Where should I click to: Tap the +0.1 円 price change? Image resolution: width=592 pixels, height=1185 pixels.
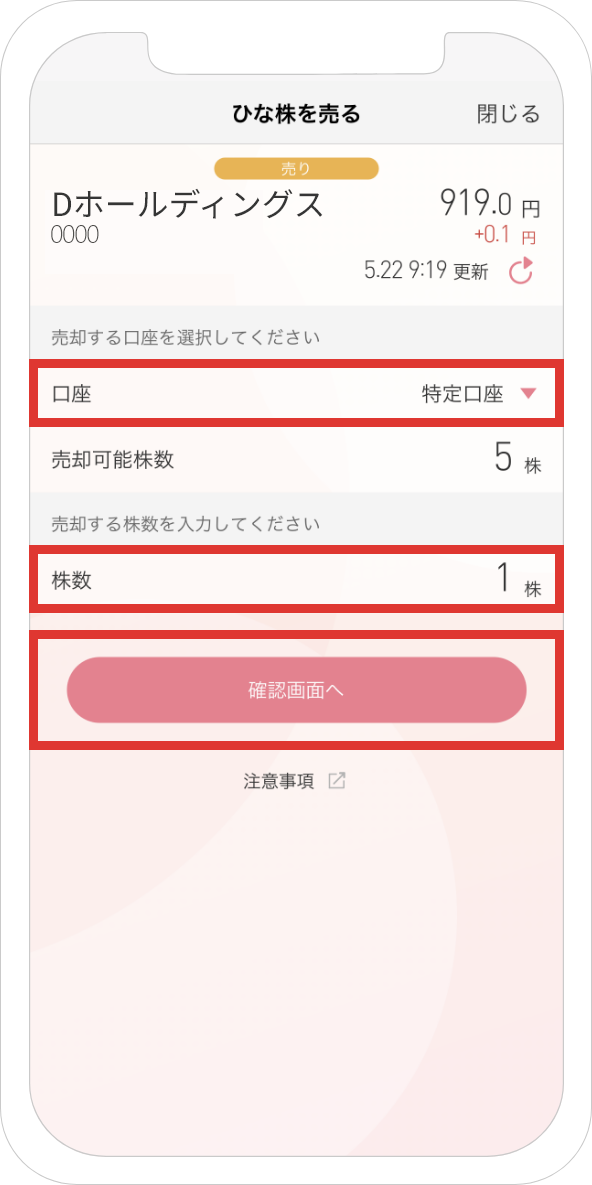pyautogui.click(x=505, y=236)
